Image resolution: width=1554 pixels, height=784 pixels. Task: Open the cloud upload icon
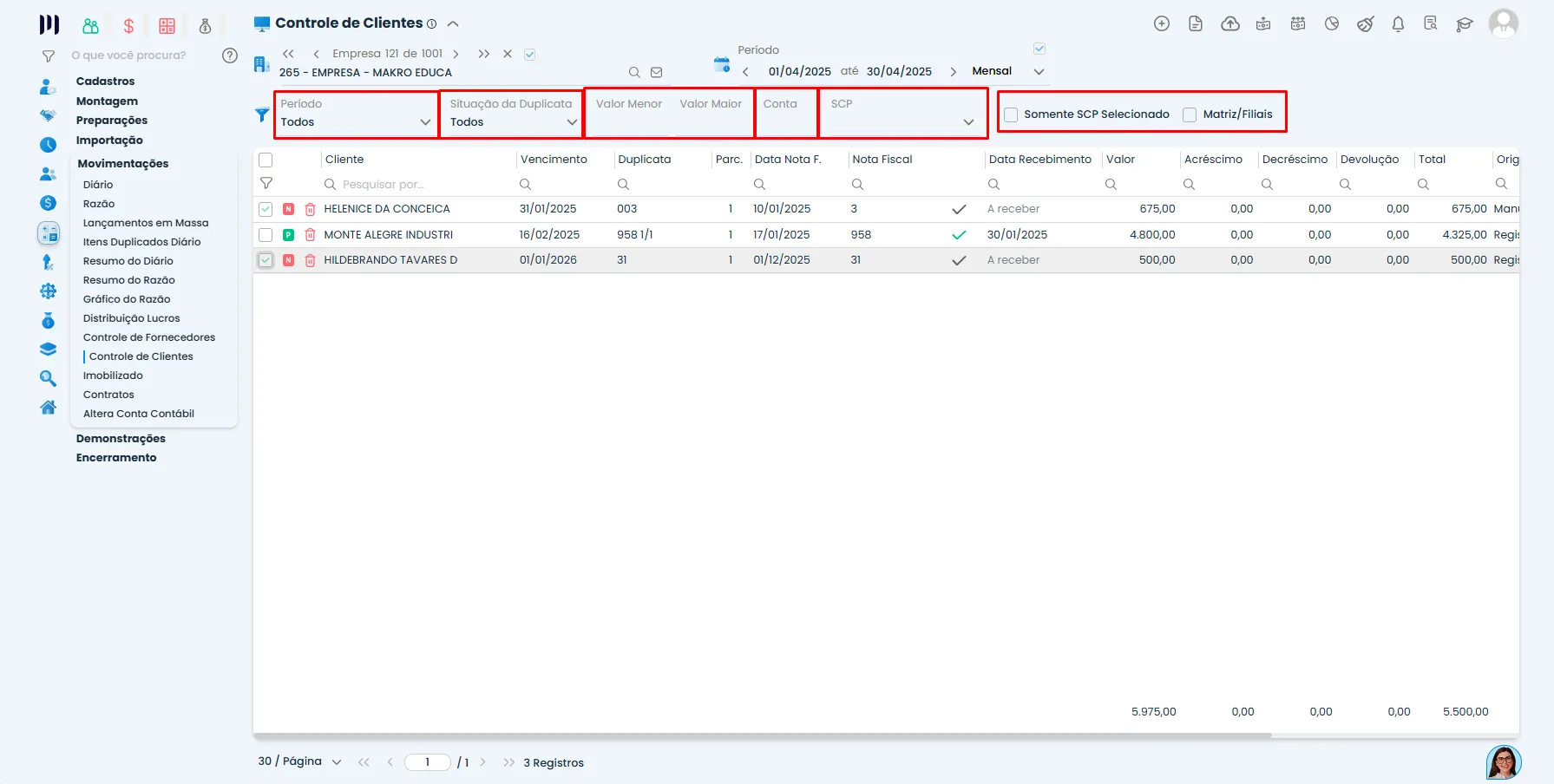[x=1230, y=24]
